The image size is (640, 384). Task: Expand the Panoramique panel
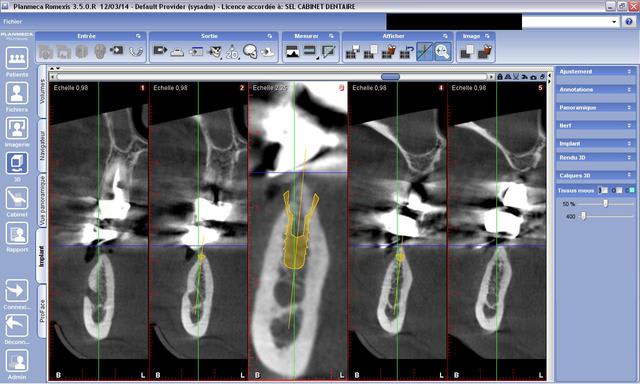point(596,107)
